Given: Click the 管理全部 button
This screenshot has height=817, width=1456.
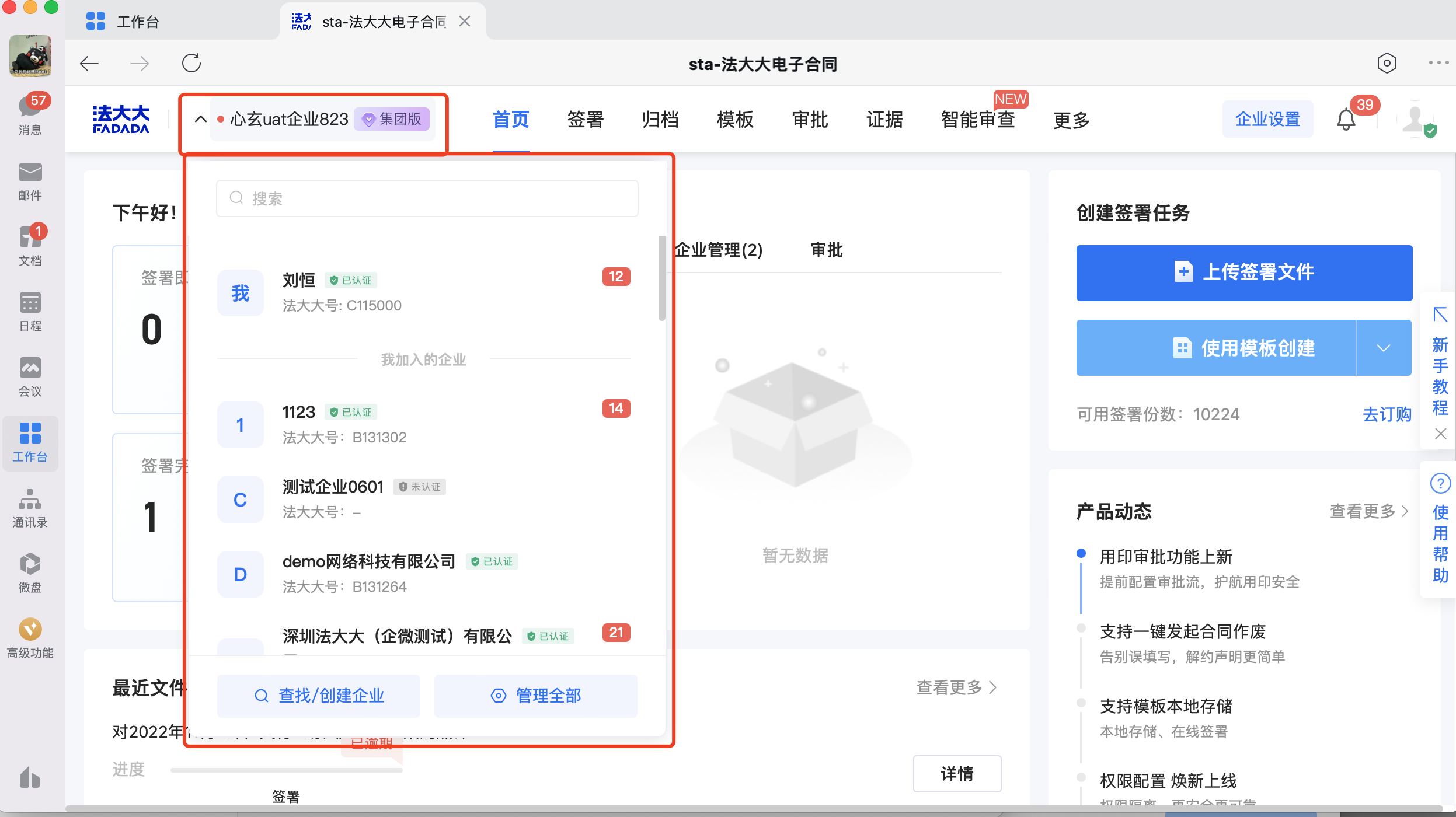Looking at the screenshot, I should coord(536,696).
